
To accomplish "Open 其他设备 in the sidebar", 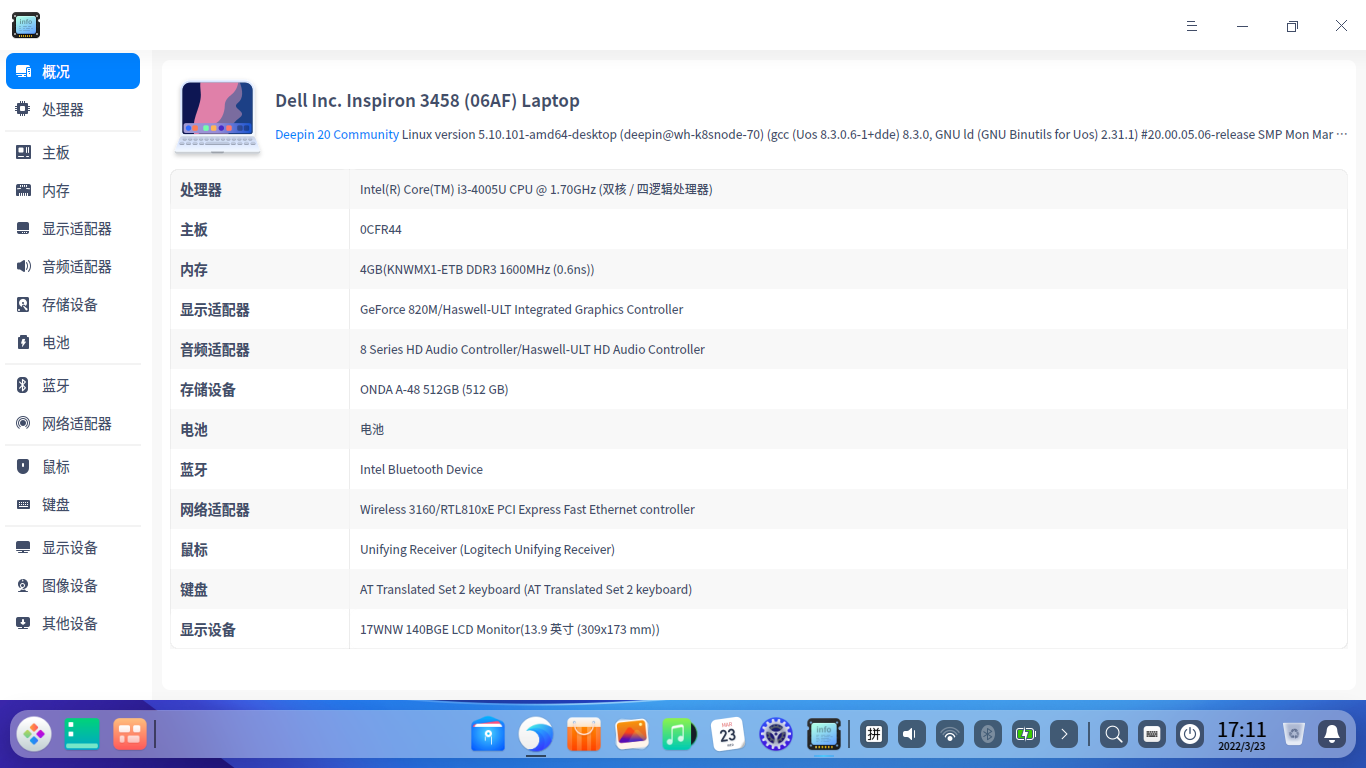I will pyautogui.click(x=73, y=624).
